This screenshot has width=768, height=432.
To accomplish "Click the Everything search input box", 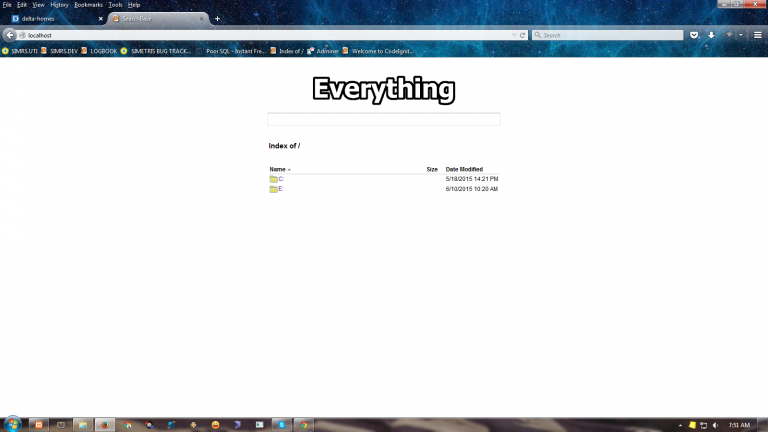I will point(383,119).
